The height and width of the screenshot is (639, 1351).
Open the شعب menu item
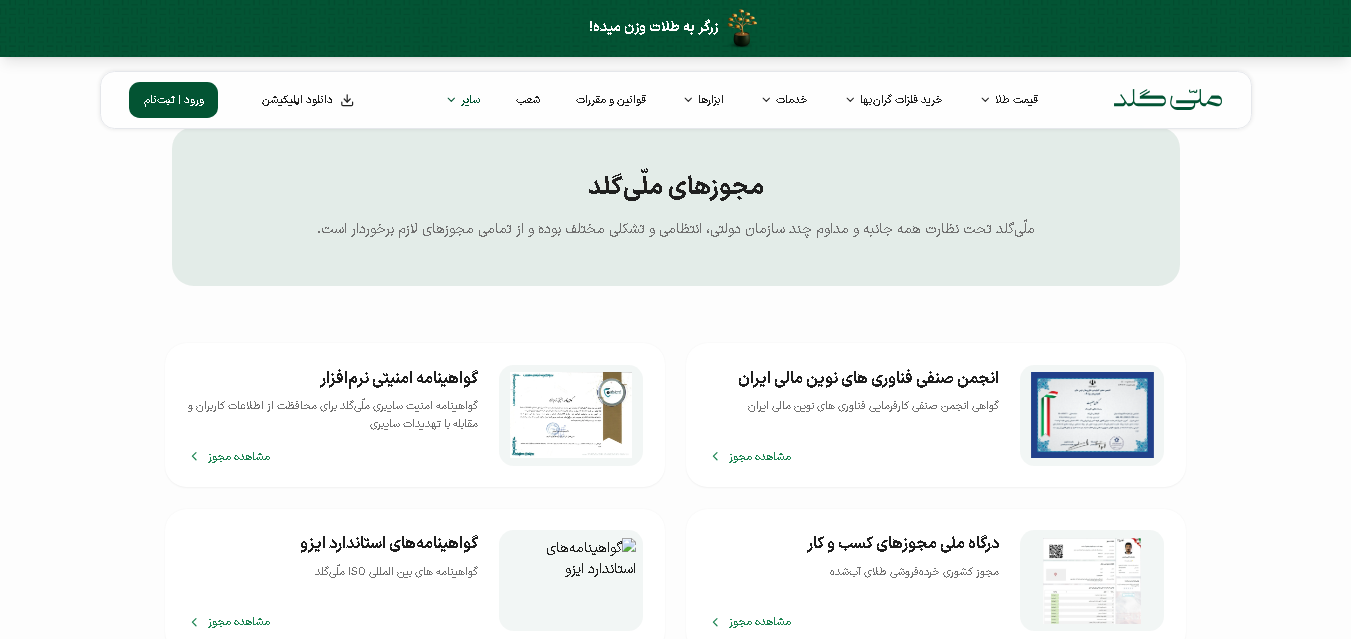[528, 100]
